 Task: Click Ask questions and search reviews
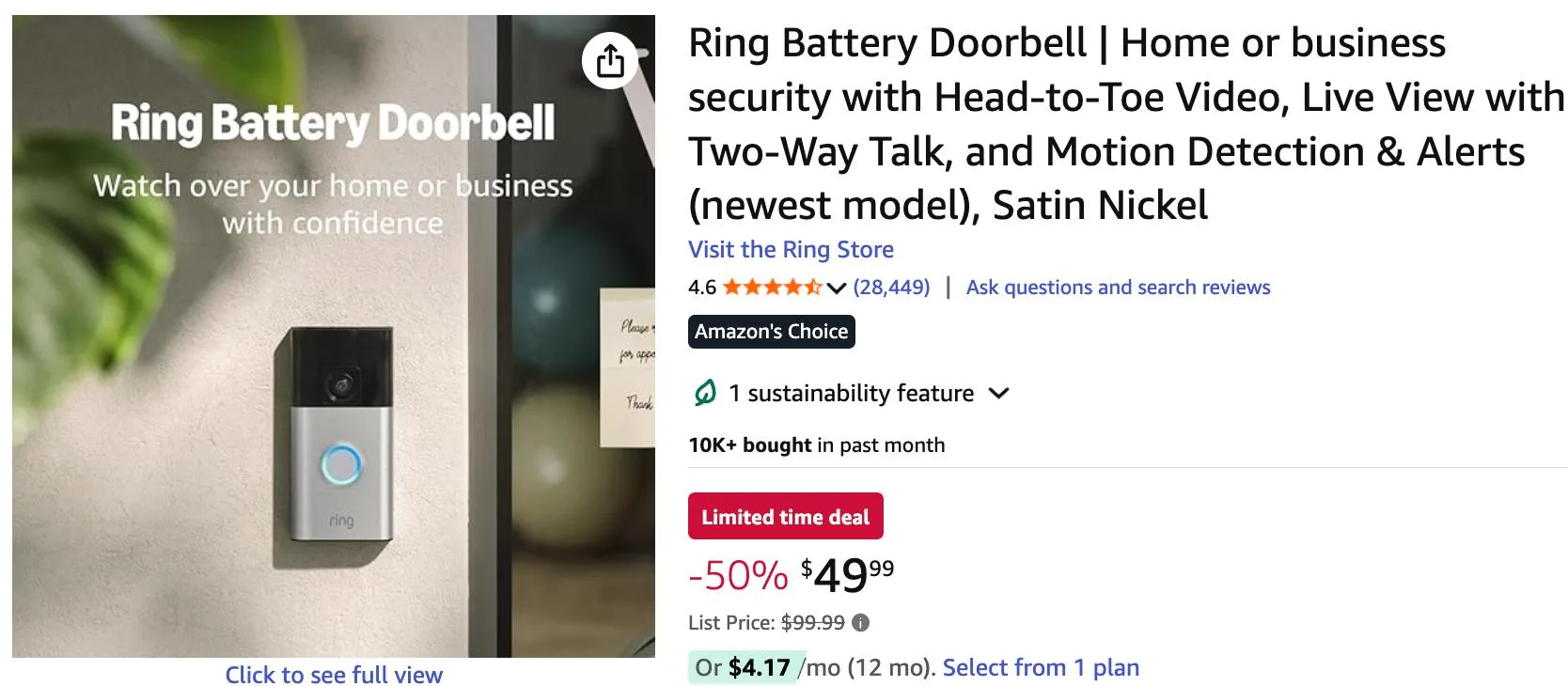coord(1118,288)
